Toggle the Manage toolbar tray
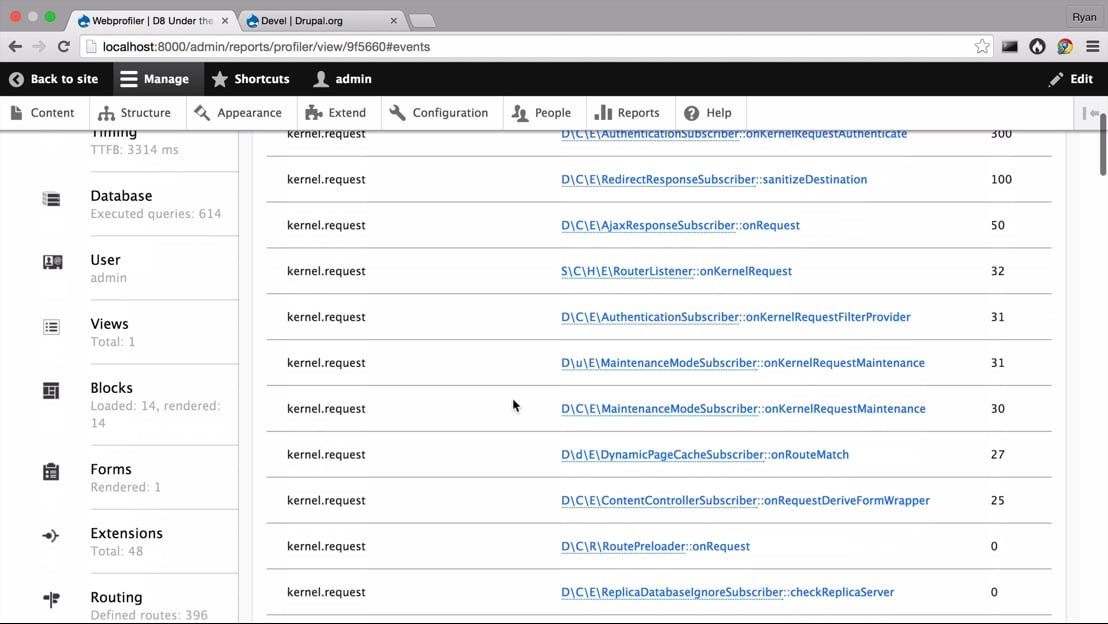 pyautogui.click(x=154, y=79)
